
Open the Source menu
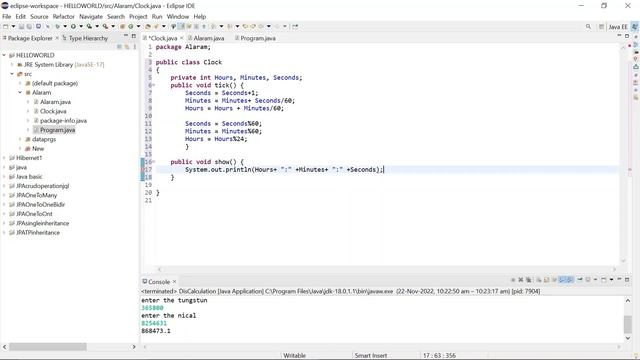tap(39, 16)
